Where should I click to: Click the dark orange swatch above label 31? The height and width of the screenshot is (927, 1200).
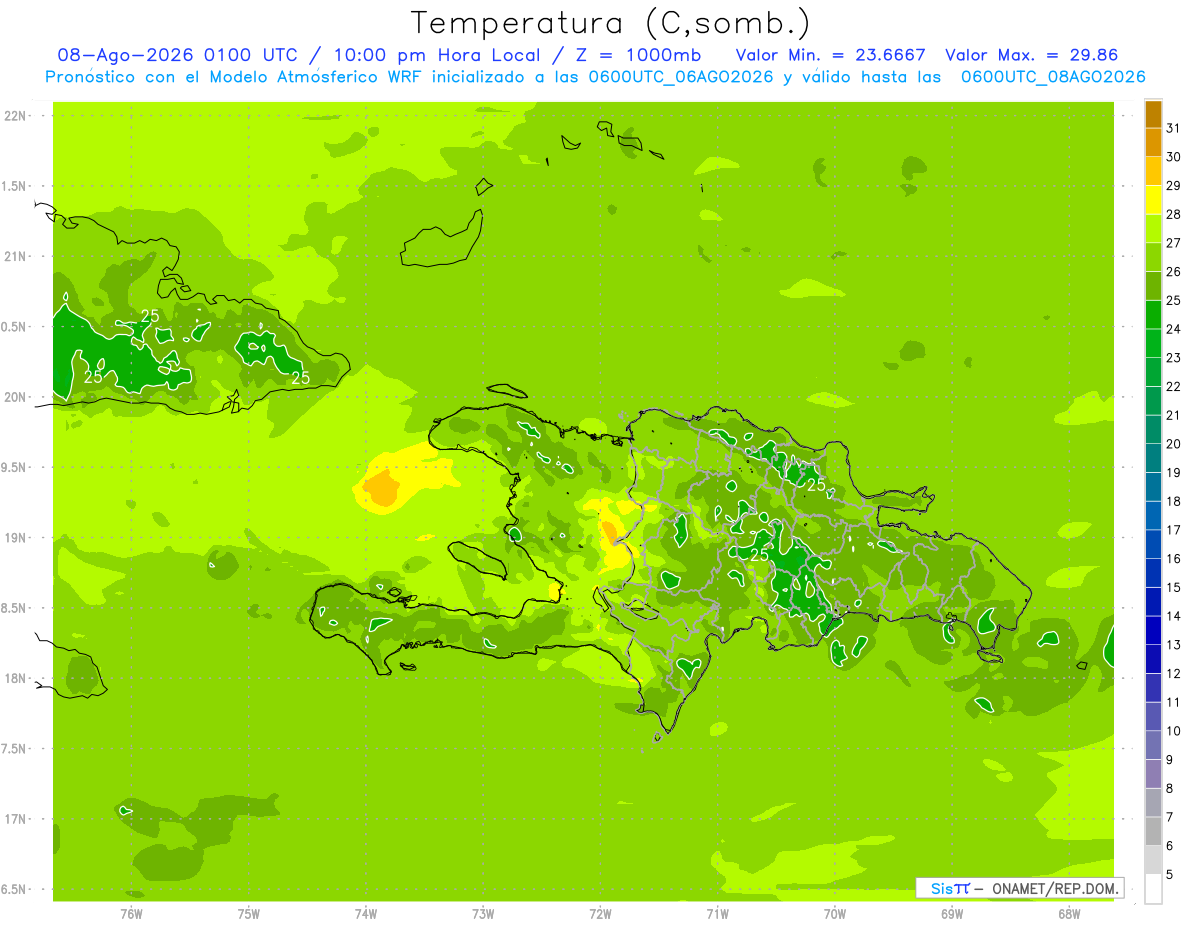coord(1153,115)
